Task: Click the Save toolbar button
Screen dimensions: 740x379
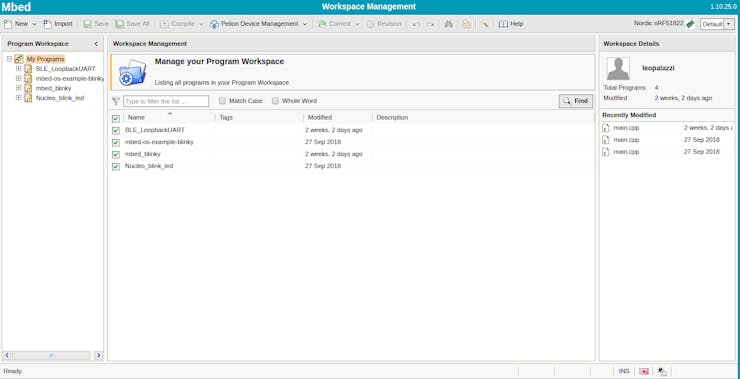Action: (96, 24)
